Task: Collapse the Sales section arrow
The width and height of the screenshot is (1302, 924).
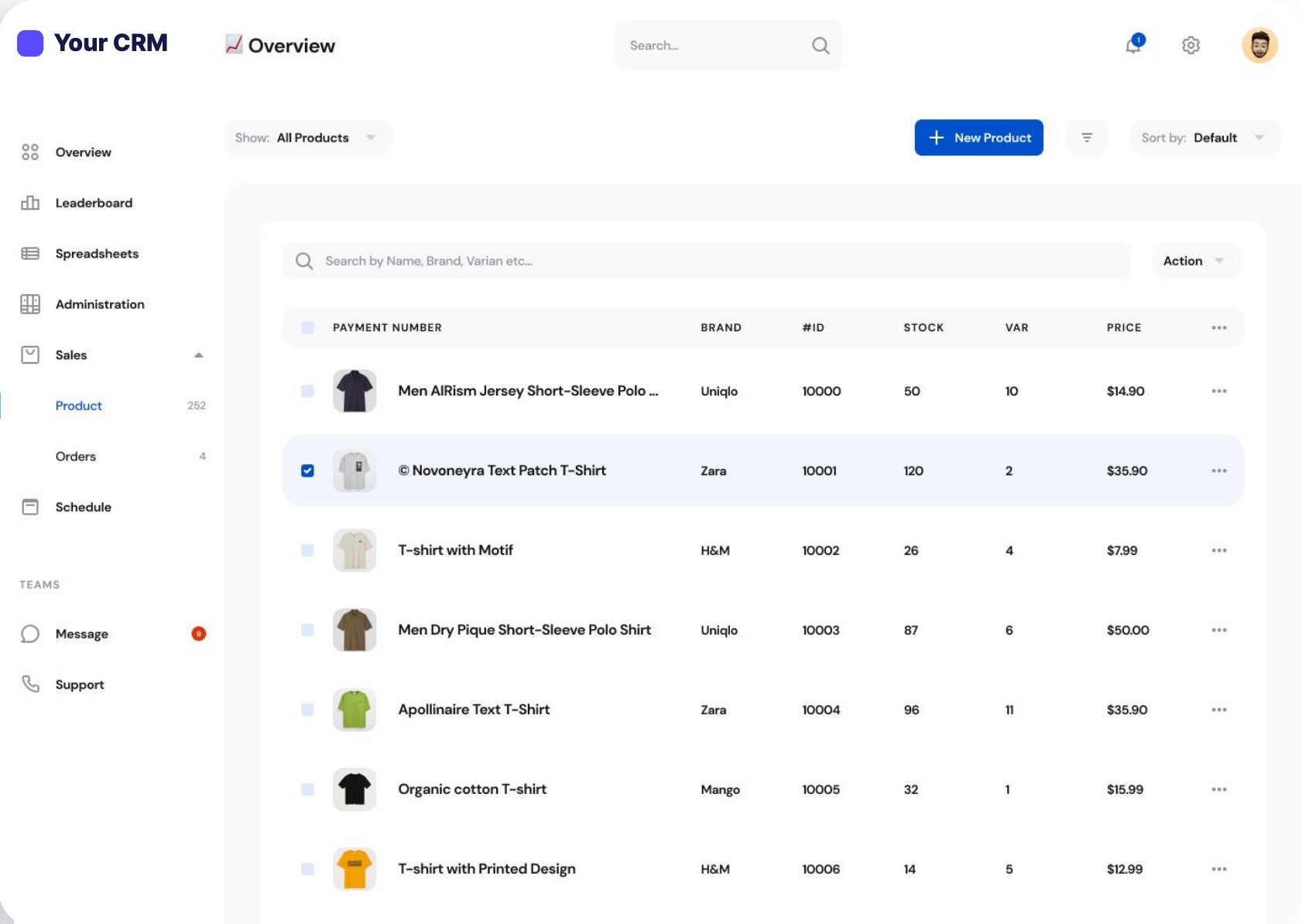Action: [199, 355]
